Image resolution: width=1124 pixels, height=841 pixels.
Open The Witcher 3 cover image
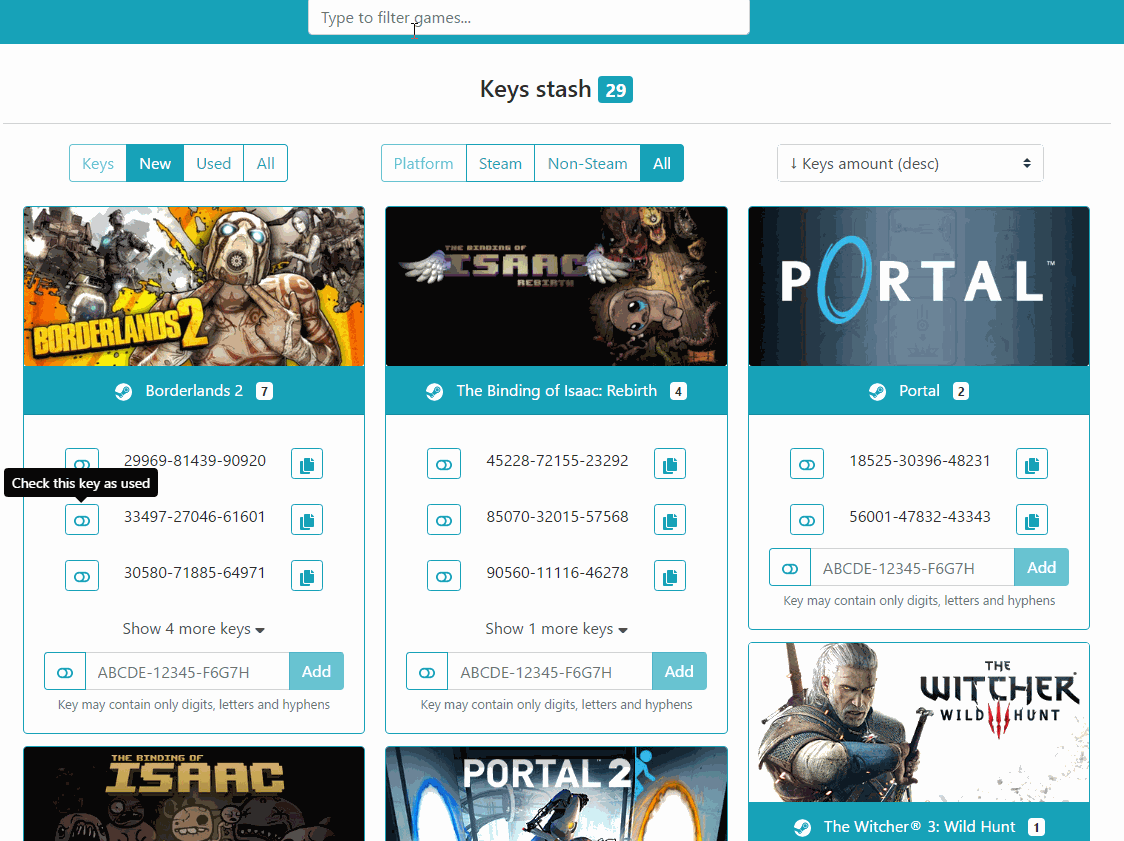pyautogui.click(x=919, y=723)
